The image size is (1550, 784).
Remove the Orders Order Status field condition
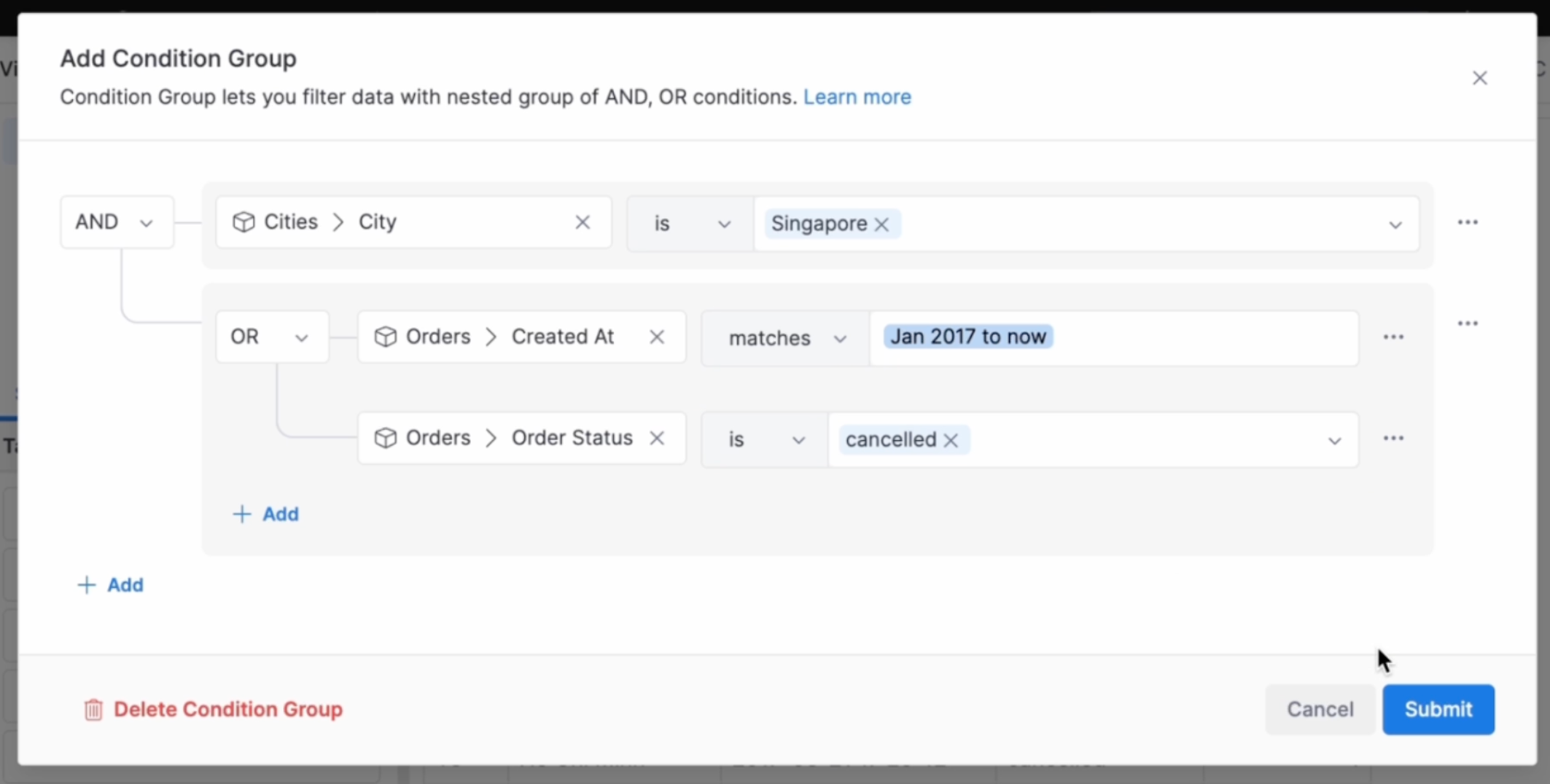point(655,438)
